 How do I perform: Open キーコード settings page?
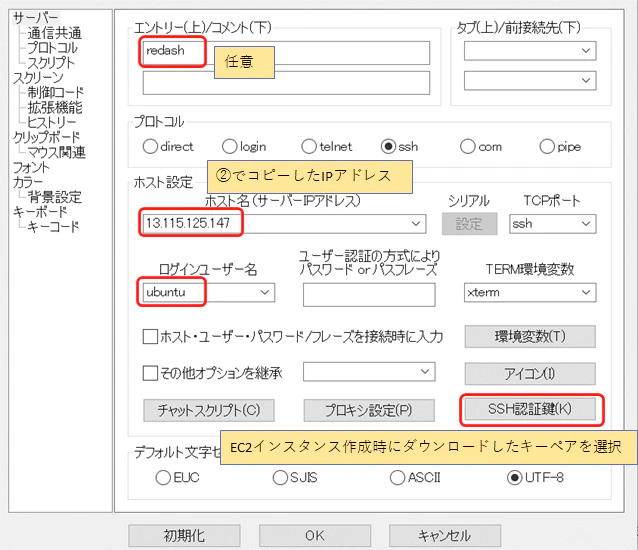pos(53,227)
